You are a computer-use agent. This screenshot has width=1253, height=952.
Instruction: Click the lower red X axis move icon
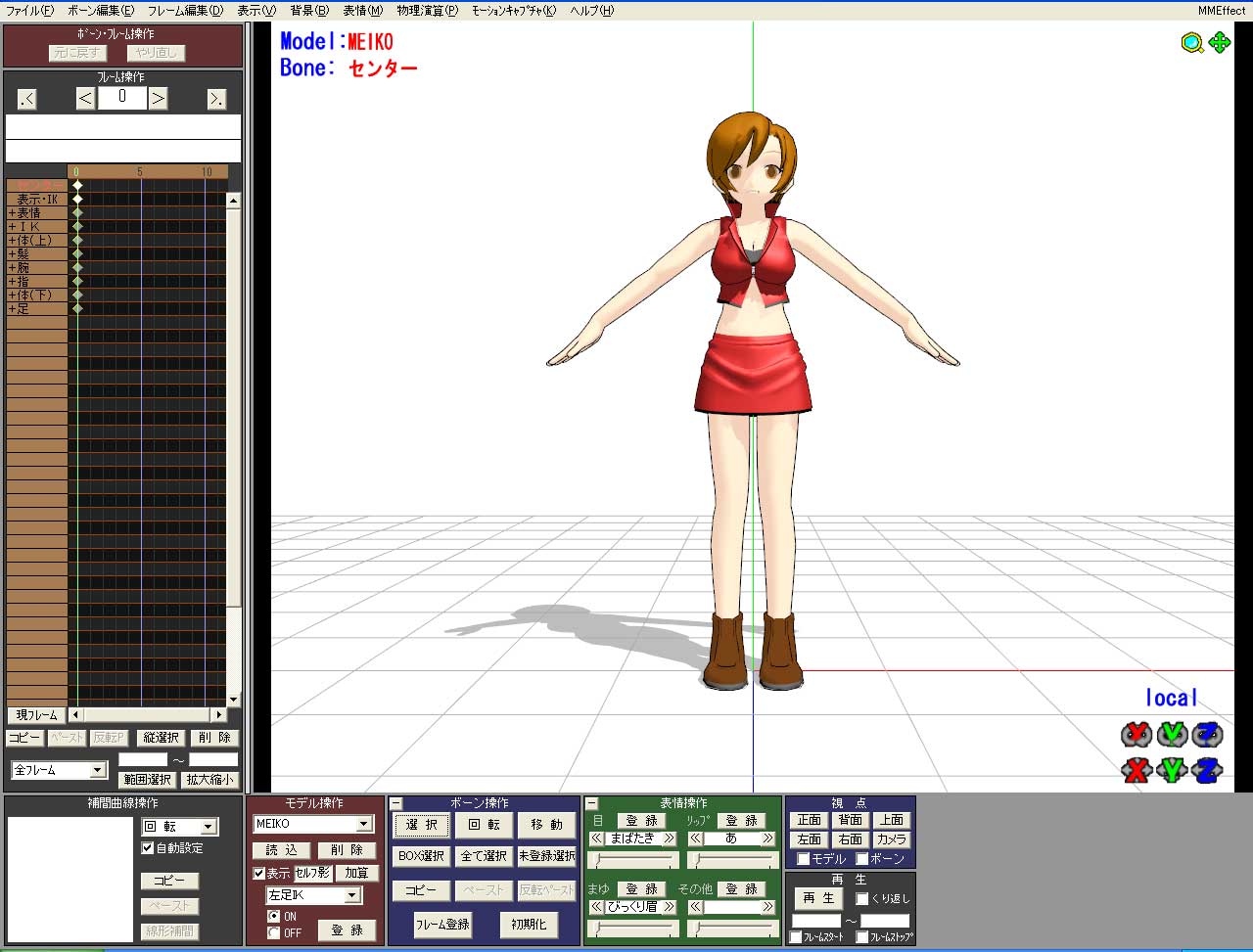point(1136,771)
